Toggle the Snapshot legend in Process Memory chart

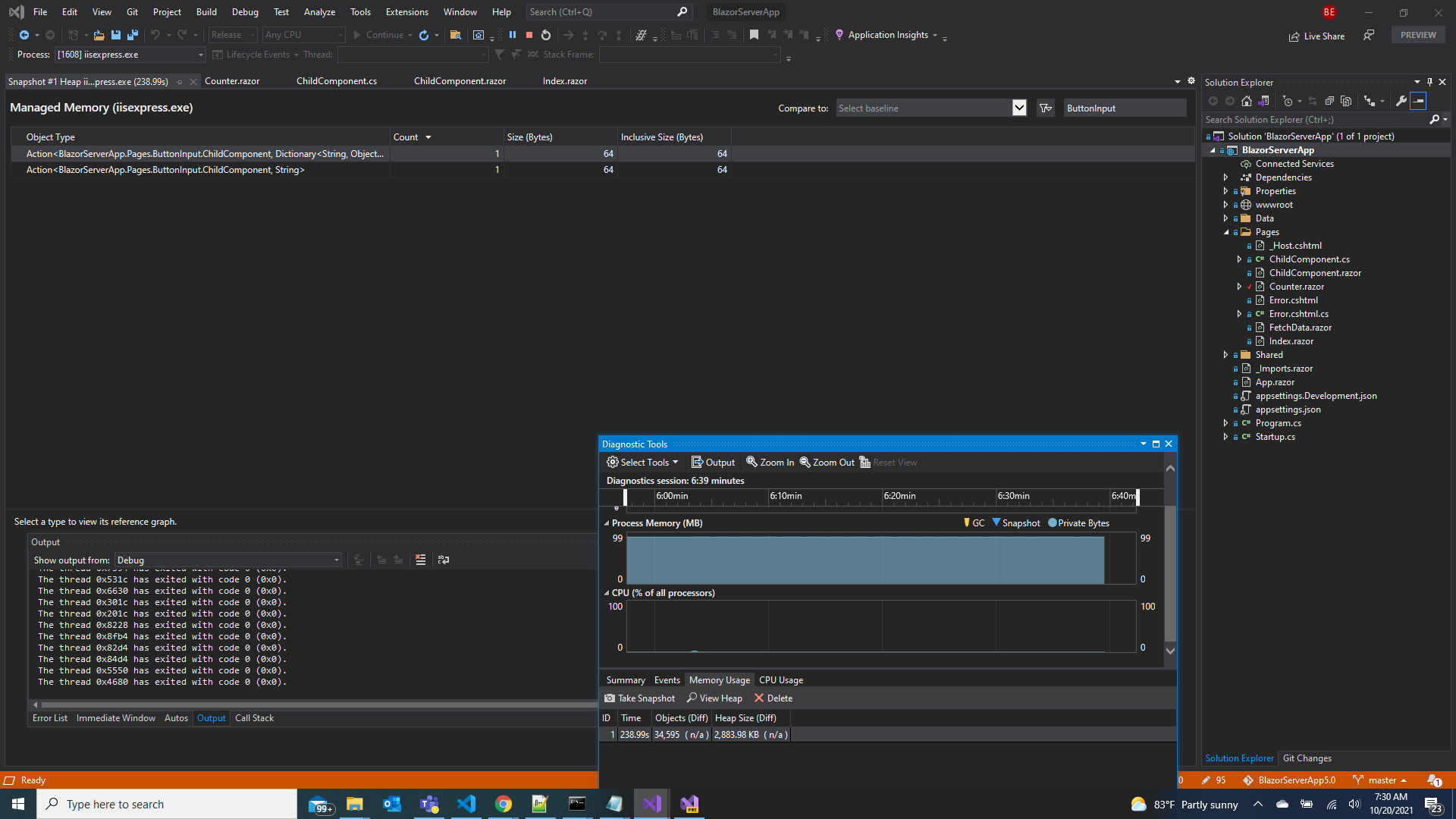[1016, 522]
